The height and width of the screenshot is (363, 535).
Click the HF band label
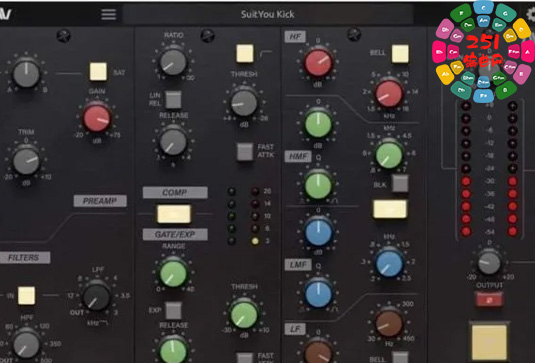(295, 37)
